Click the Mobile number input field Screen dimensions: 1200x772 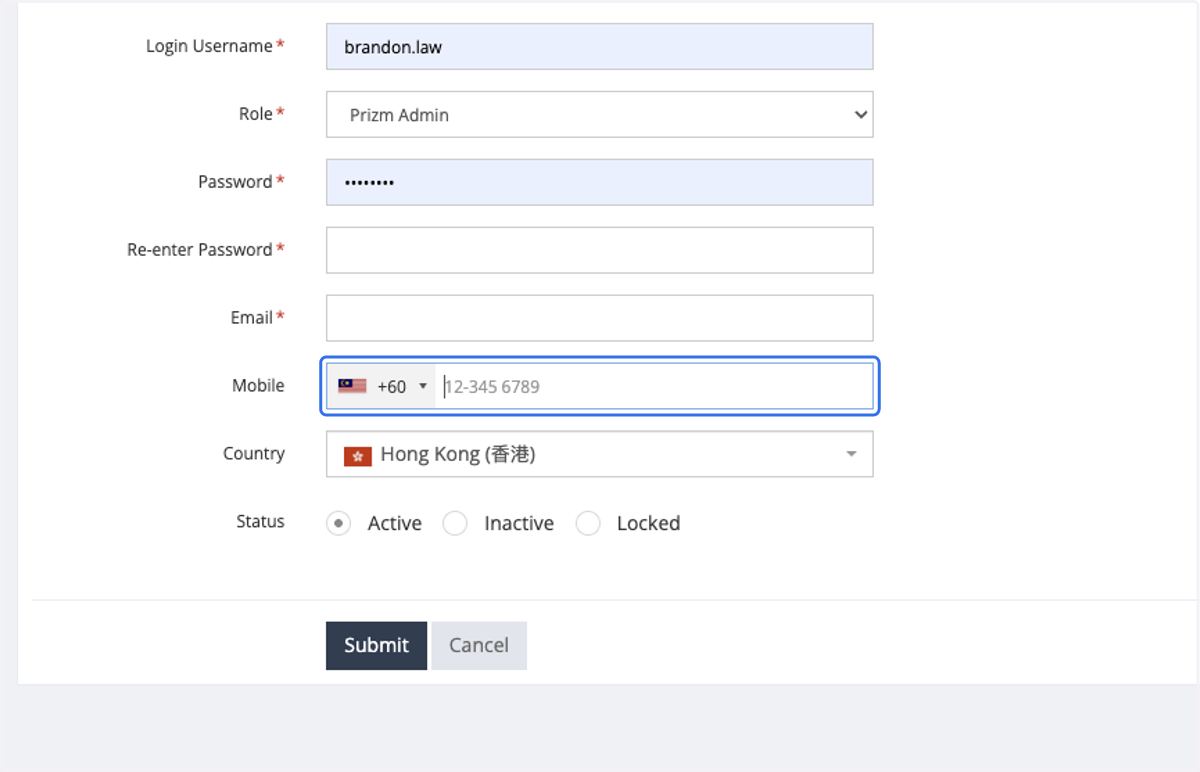pyautogui.click(x=655, y=386)
